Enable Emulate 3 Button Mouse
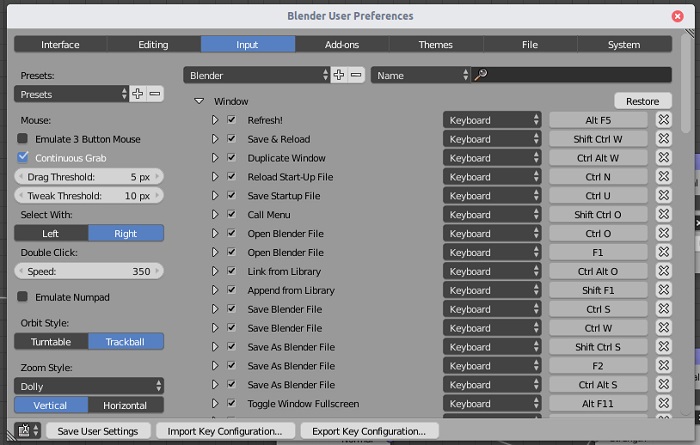Image resolution: width=700 pixels, height=445 pixels. tap(22, 138)
